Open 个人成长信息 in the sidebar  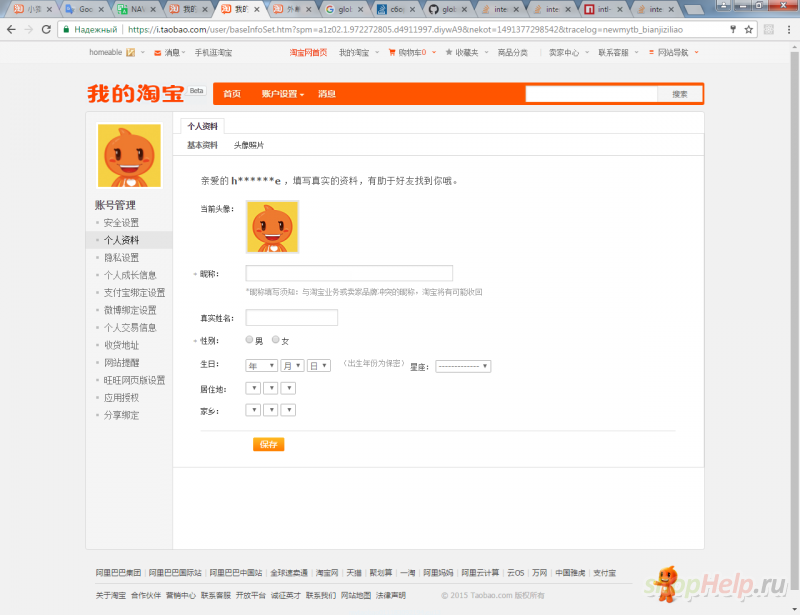tap(130, 275)
